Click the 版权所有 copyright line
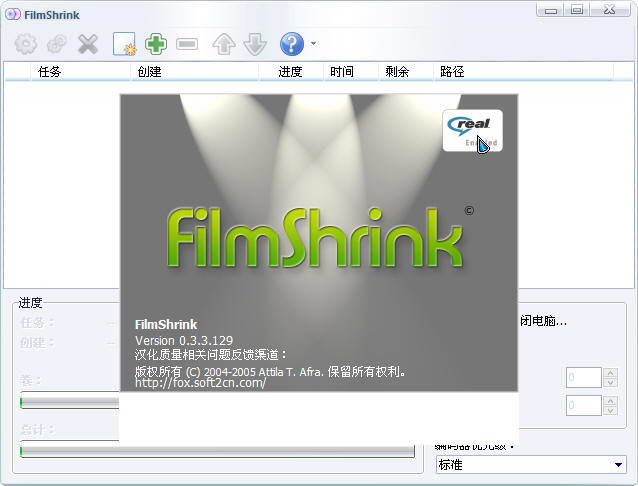Image resolution: width=638 pixels, height=486 pixels. click(270, 371)
